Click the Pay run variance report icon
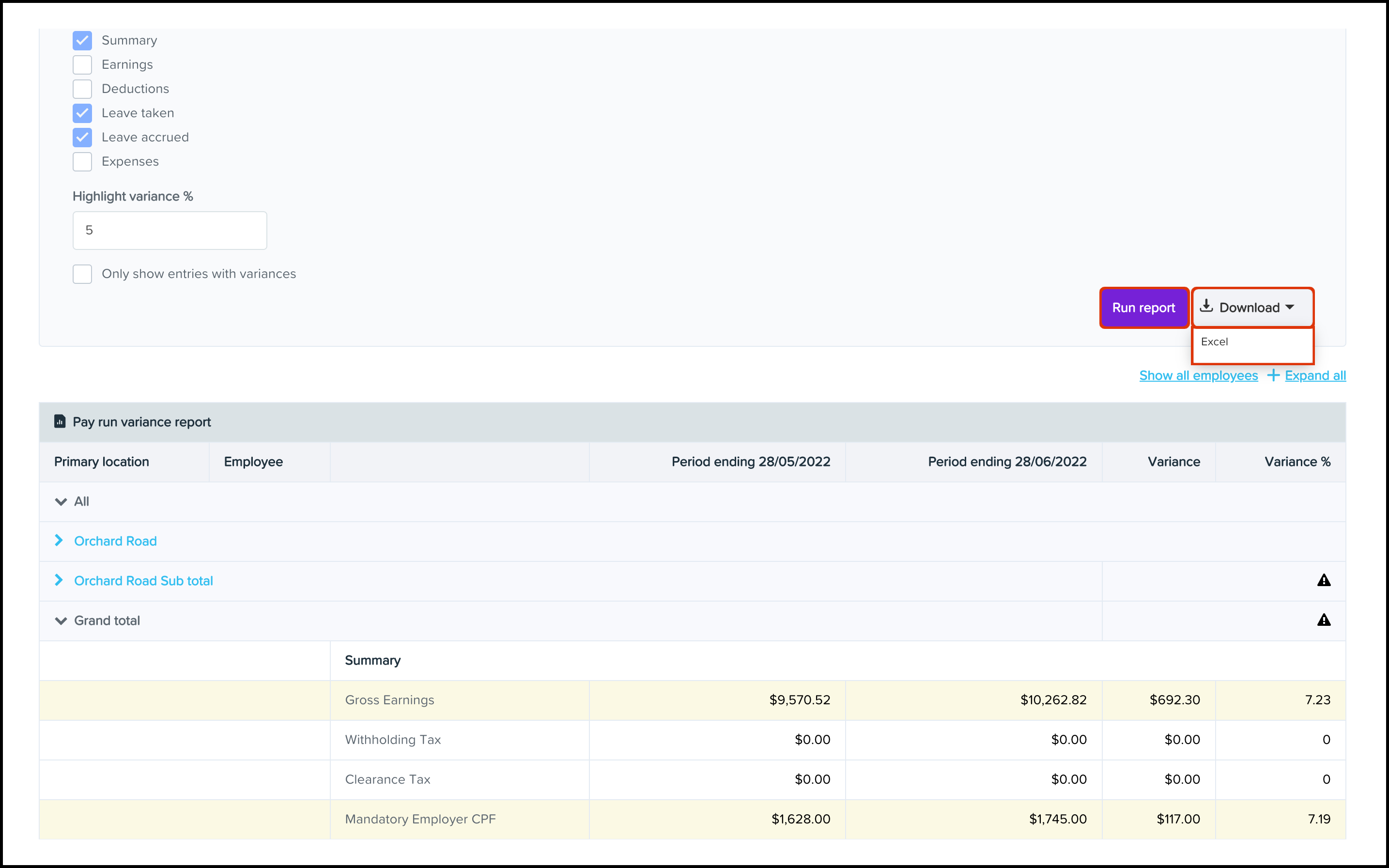 [60, 421]
